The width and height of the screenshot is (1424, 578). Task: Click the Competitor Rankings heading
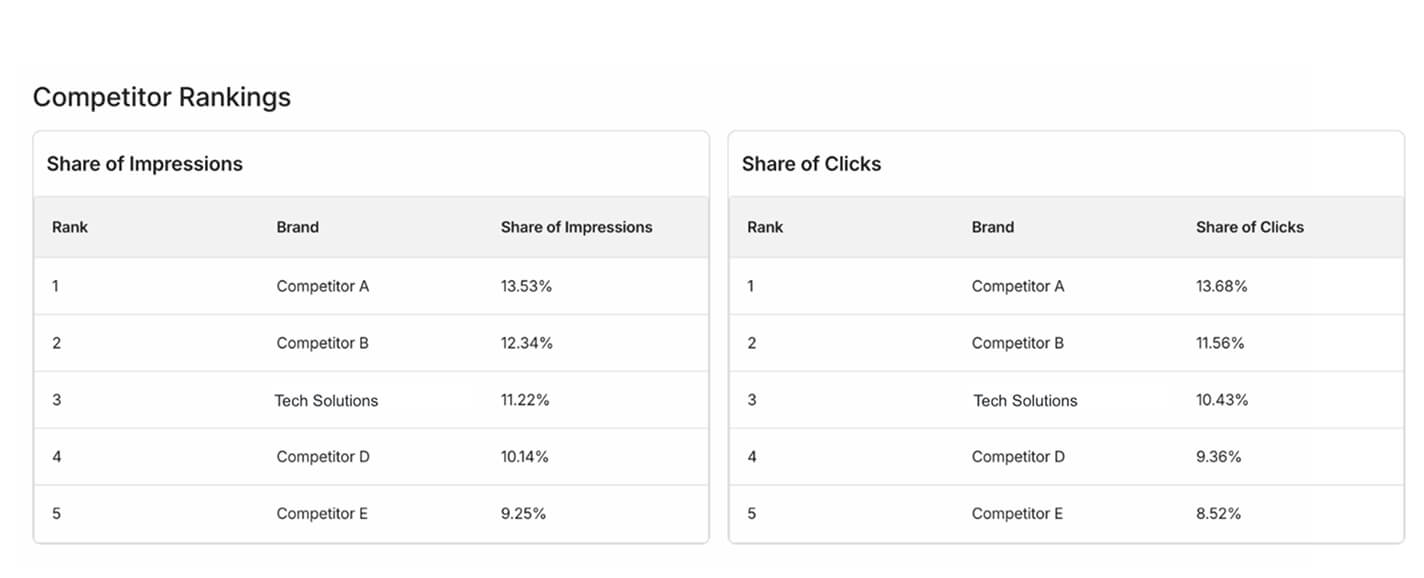(x=162, y=97)
